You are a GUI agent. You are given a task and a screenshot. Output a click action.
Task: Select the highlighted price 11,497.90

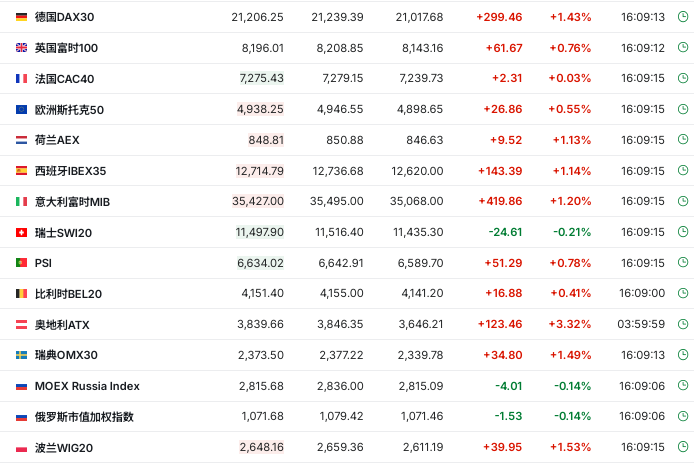click(x=259, y=232)
